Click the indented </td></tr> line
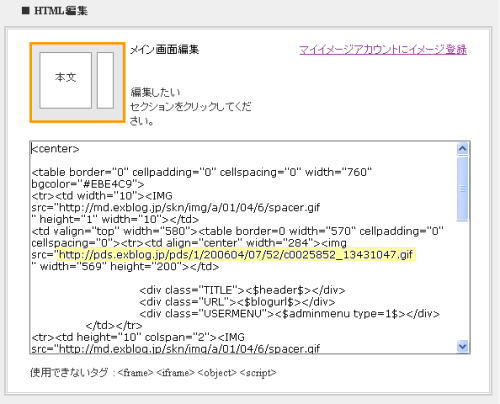Viewport: 500px width, 404px height. (x=114, y=325)
